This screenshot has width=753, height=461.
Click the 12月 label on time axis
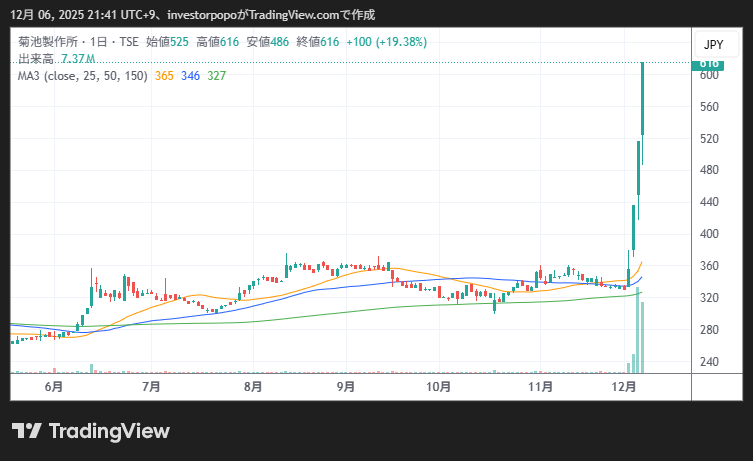click(624, 386)
